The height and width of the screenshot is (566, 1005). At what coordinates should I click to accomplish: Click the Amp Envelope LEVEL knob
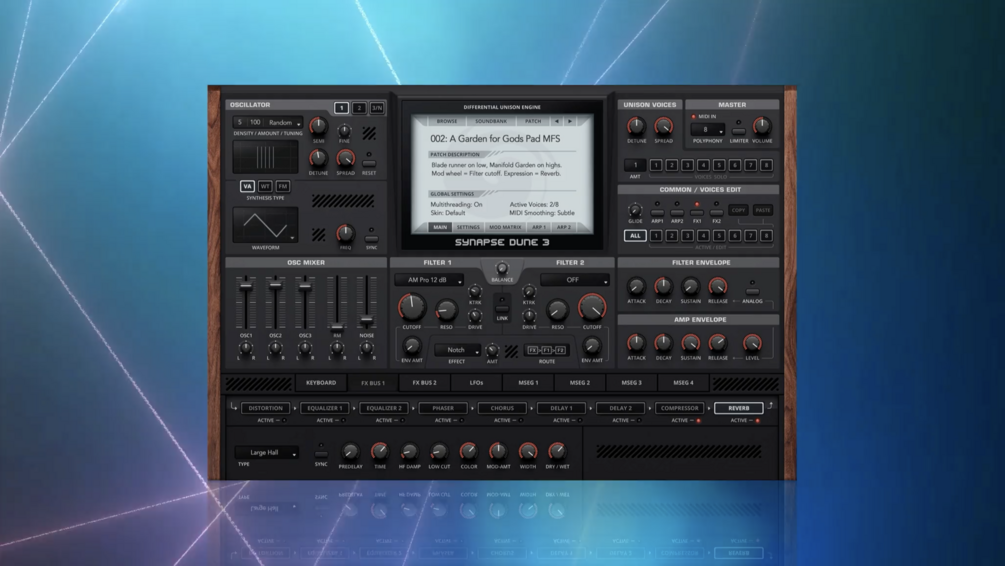tap(752, 344)
